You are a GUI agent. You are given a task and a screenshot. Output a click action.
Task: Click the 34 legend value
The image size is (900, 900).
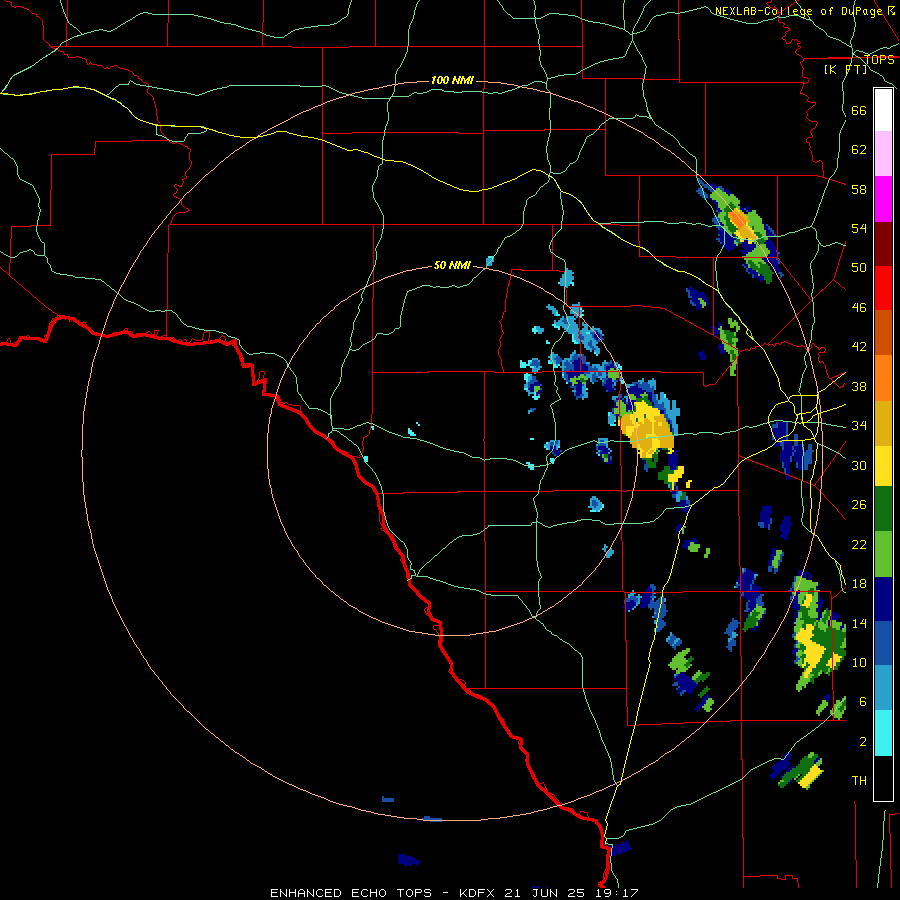(859, 426)
